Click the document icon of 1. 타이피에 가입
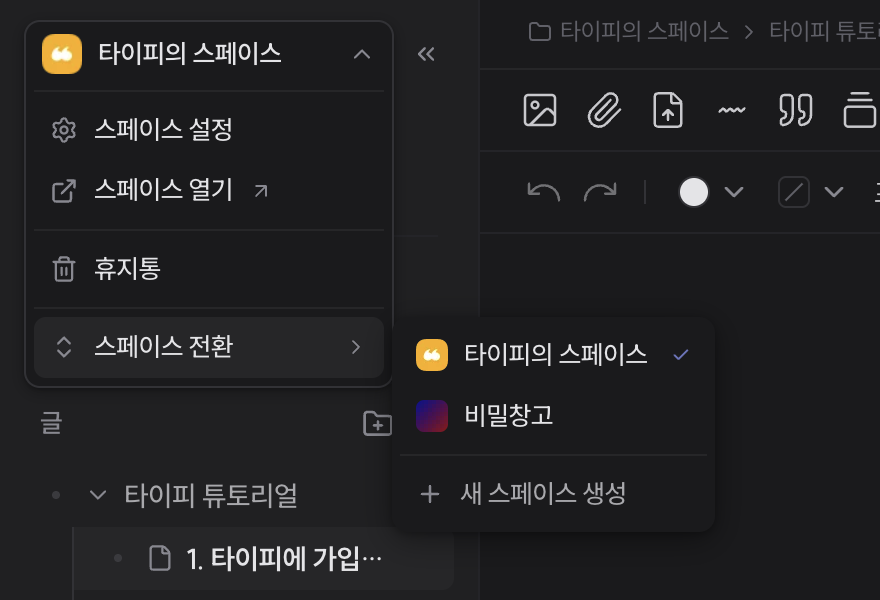The width and height of the screenshot is (880, 600). click(160, 558)
